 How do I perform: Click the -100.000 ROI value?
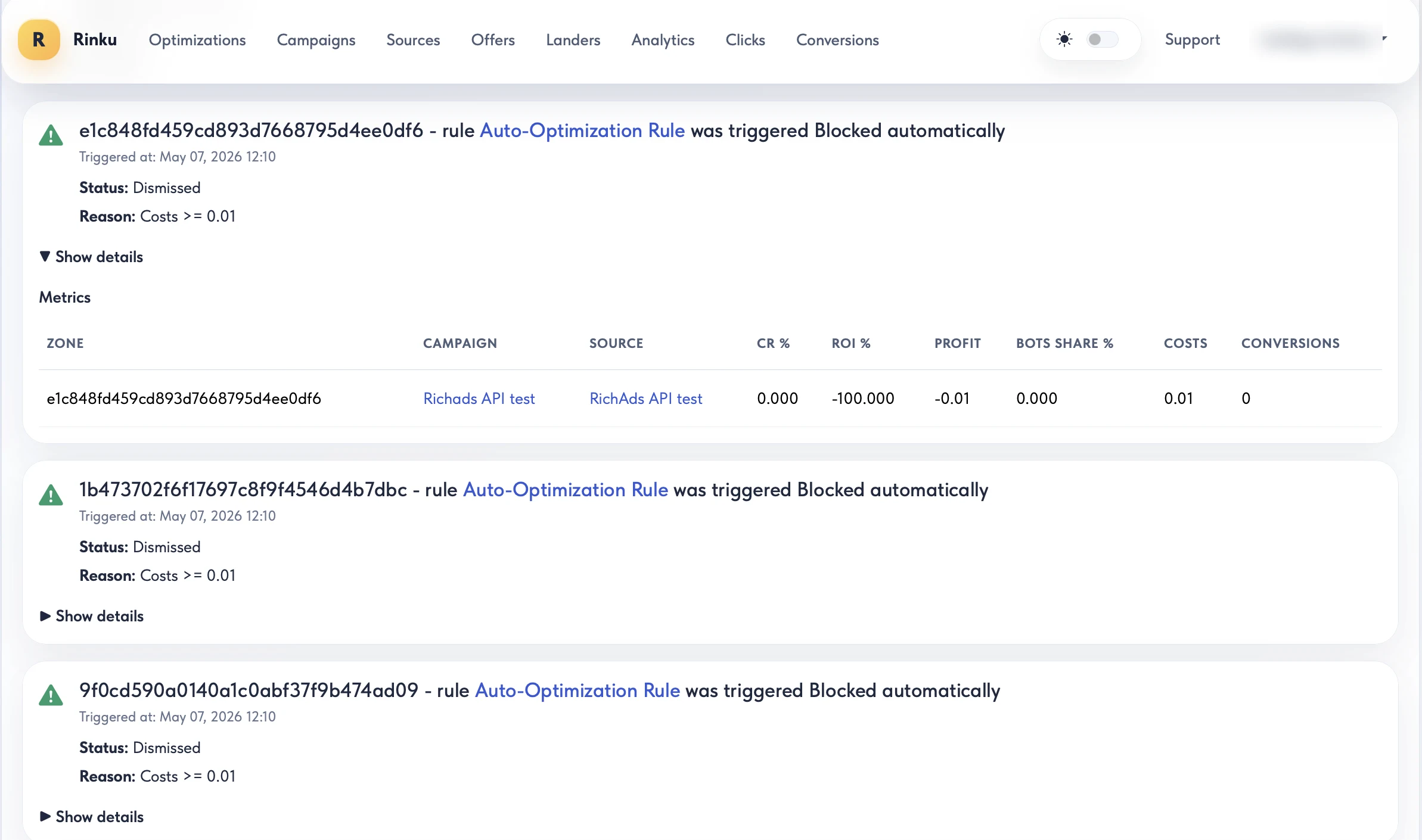click(x=863, y=399)
